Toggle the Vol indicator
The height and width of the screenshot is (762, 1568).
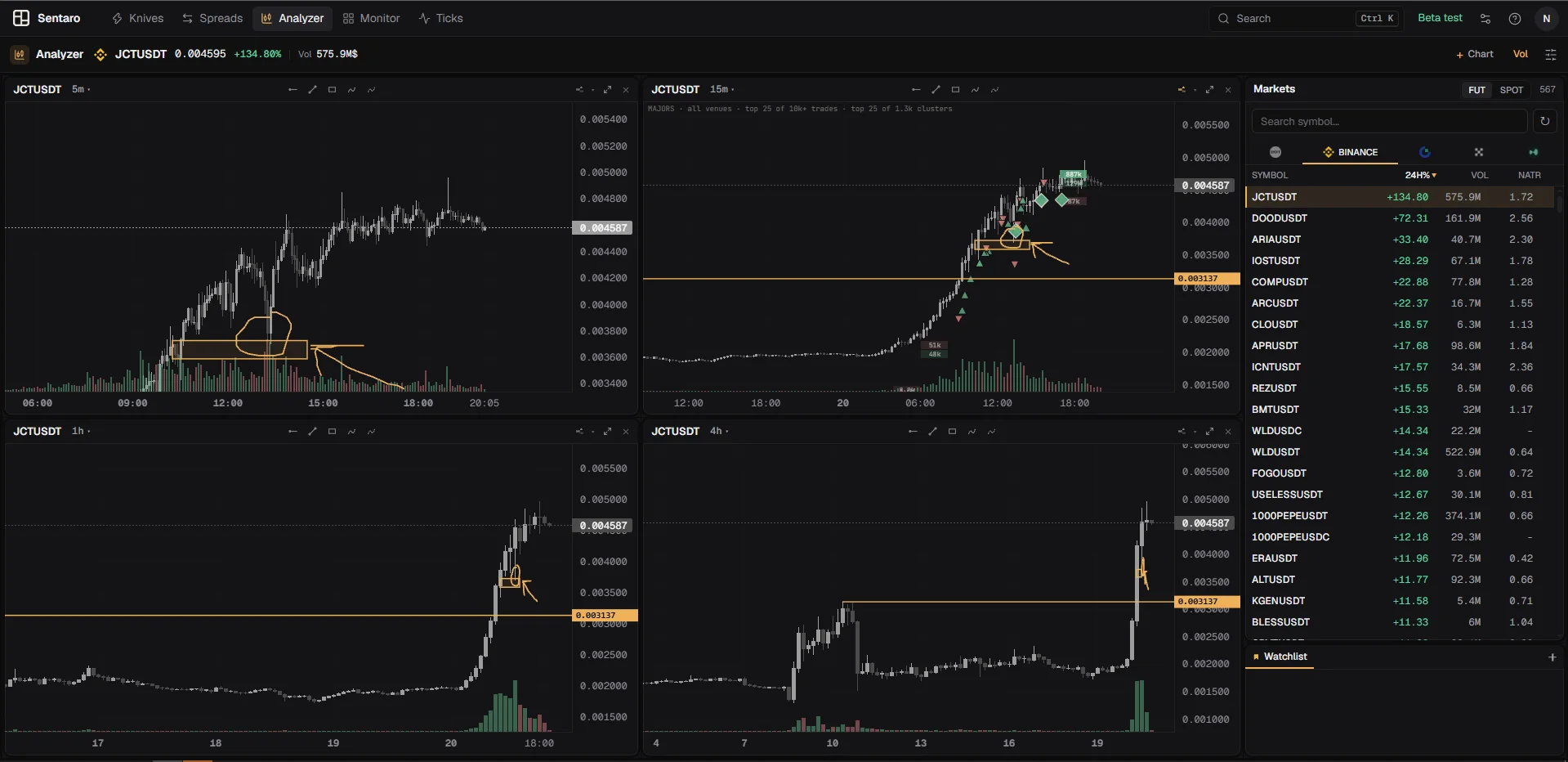(1521, 54)
